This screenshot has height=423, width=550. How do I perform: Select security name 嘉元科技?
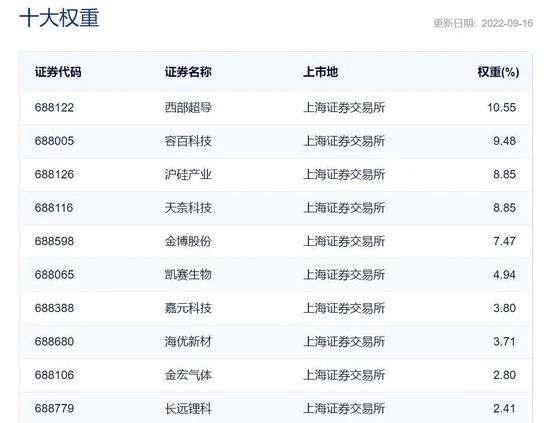click(x=188, y=308)
